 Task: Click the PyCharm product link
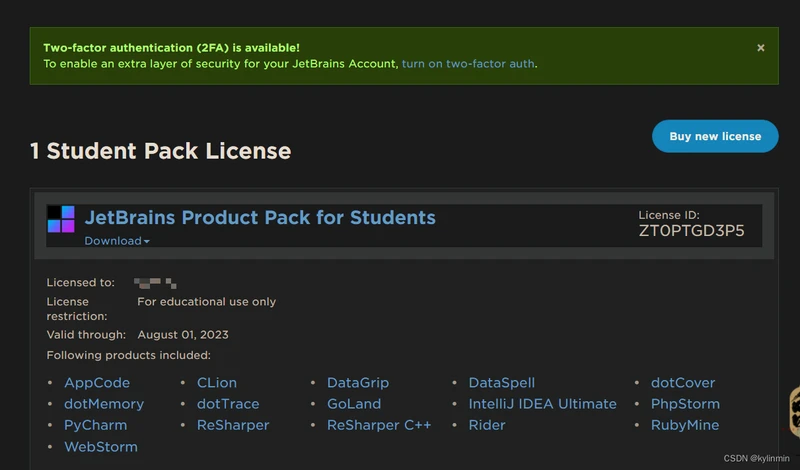[95, 425]
